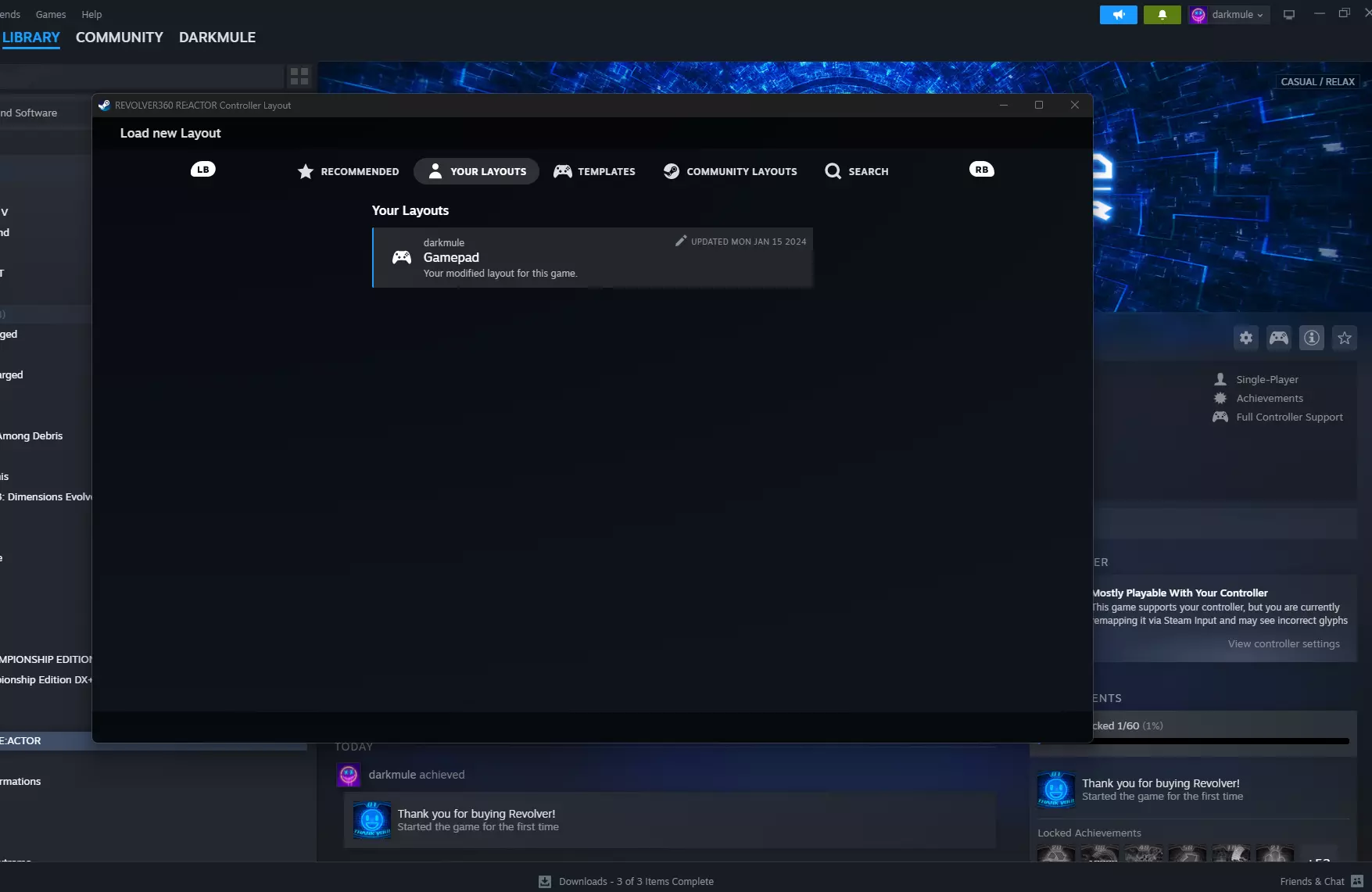Click darkmule avatar in activity feed
Viewport: 1372px width, 892px height.
[349, 775]
